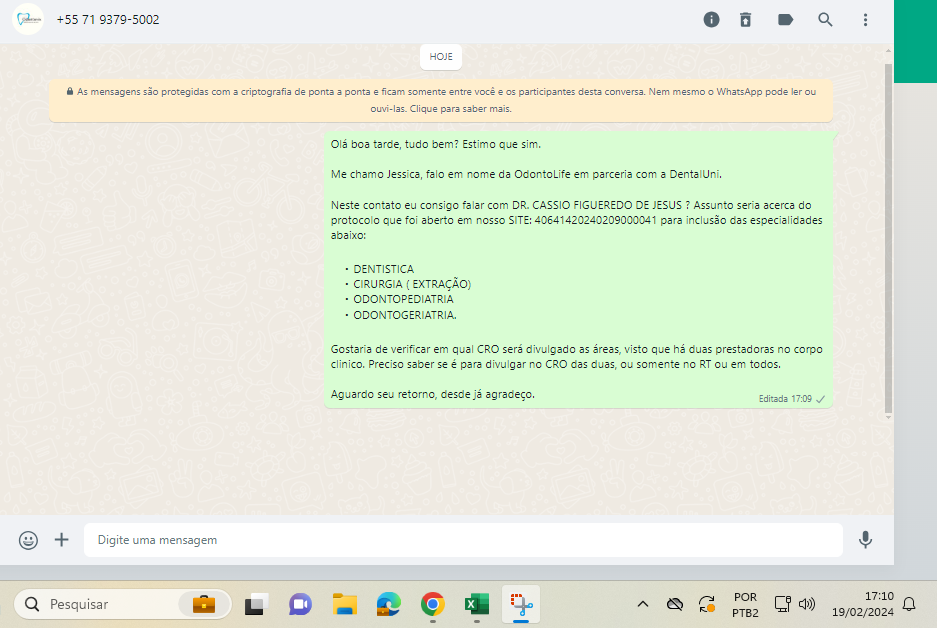Click the plus attach button
This screenshot has width=937, height=628.
pyautogui.click(x=62, y=540)
